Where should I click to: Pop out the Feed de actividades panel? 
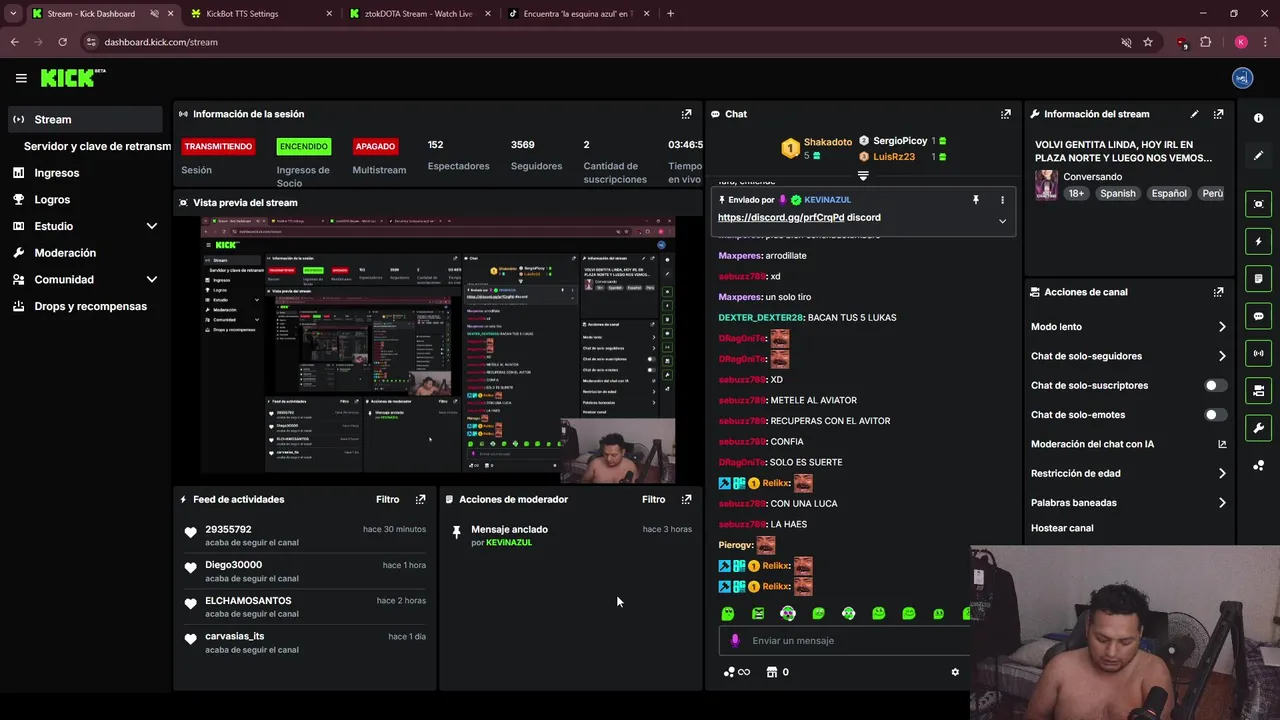[x=420, y=499]
